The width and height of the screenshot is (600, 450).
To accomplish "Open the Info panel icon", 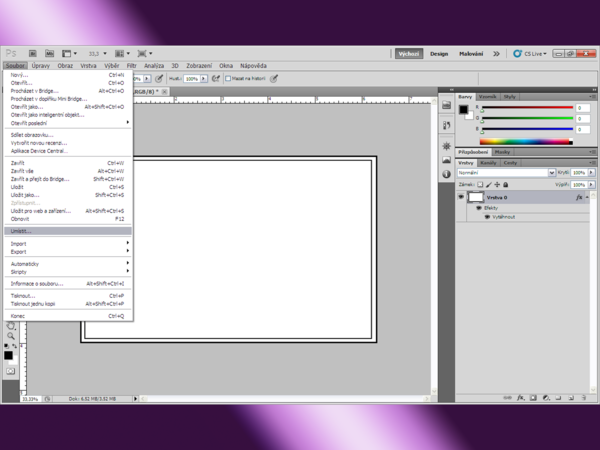I will pyautogui.click(x=447, y=174).
